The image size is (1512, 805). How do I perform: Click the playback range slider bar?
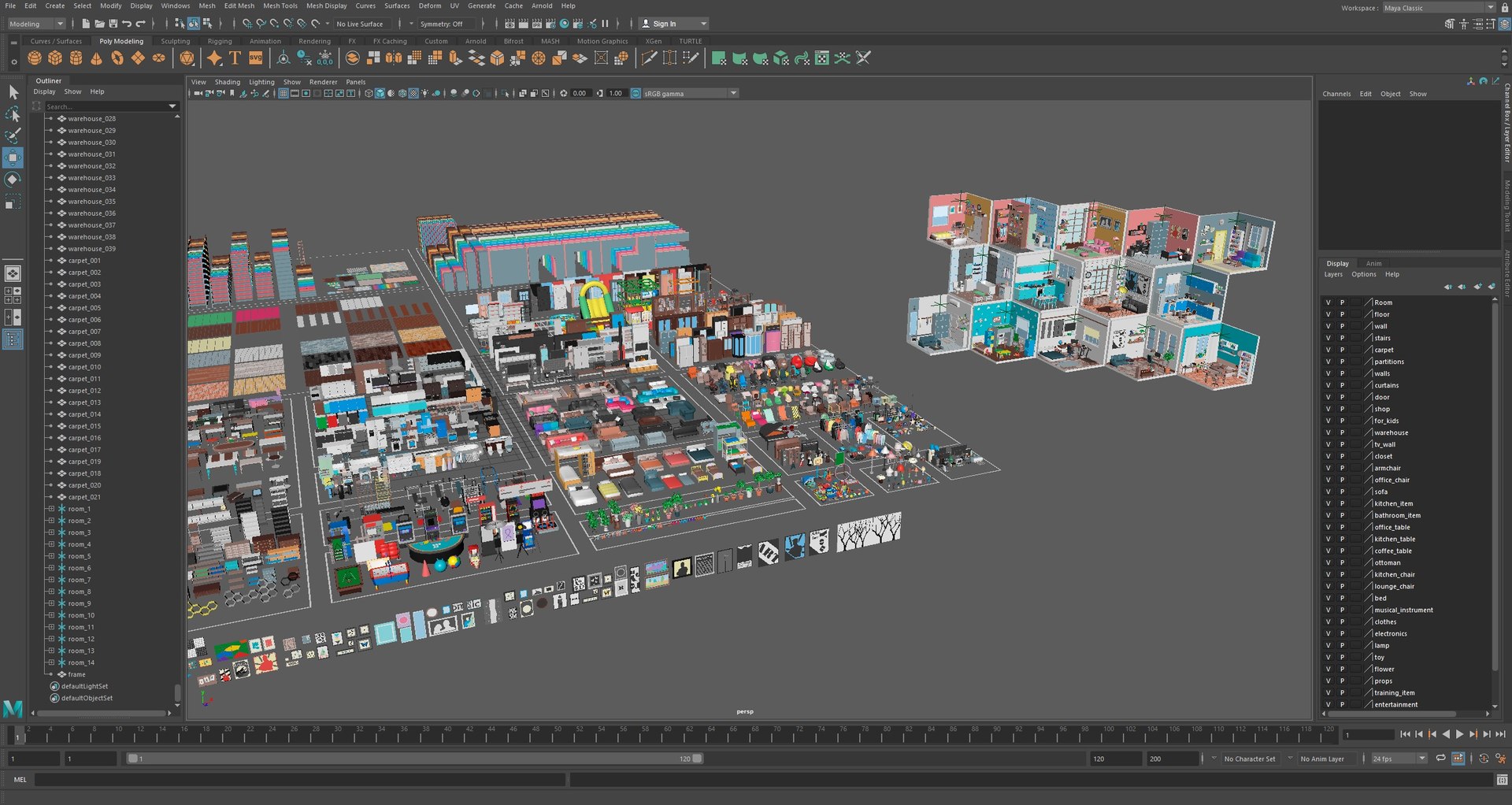pos(414,759)
